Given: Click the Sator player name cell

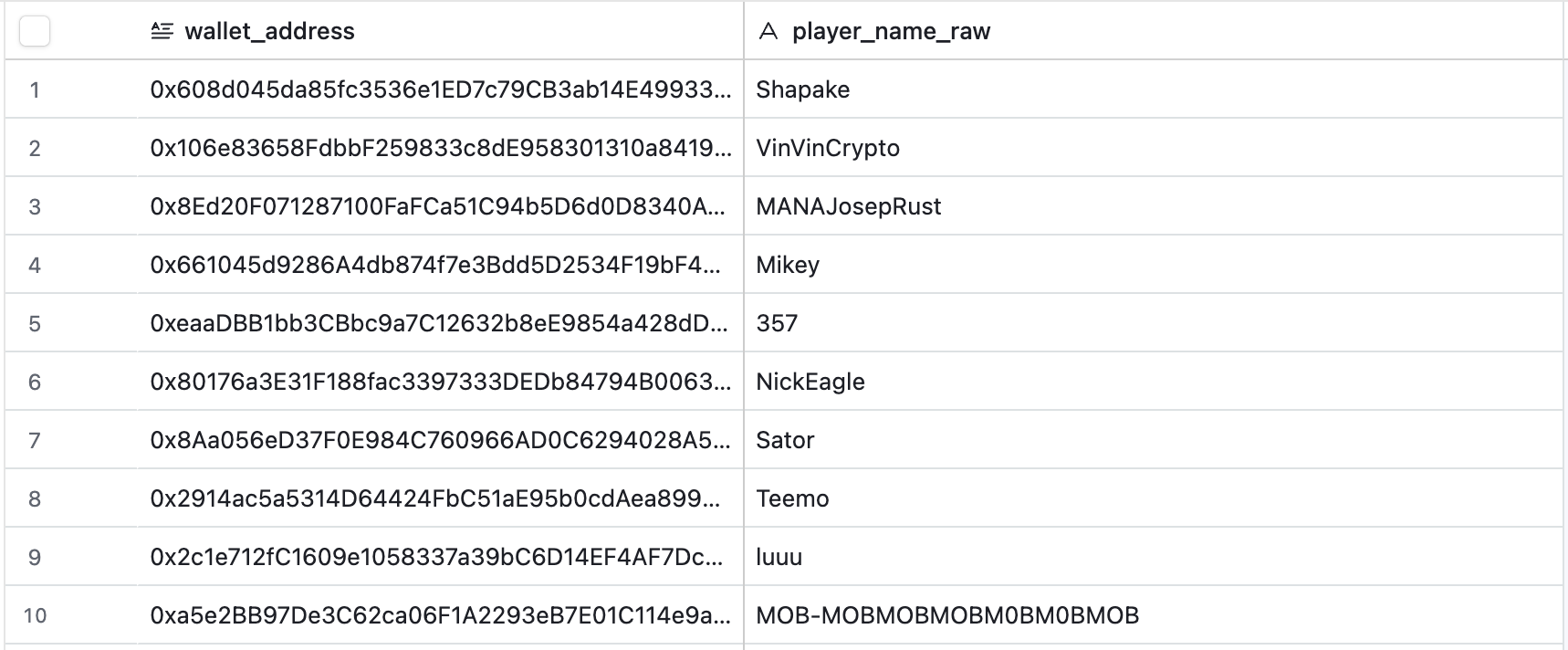Looking at the screenshot, I should pos(785,440).
